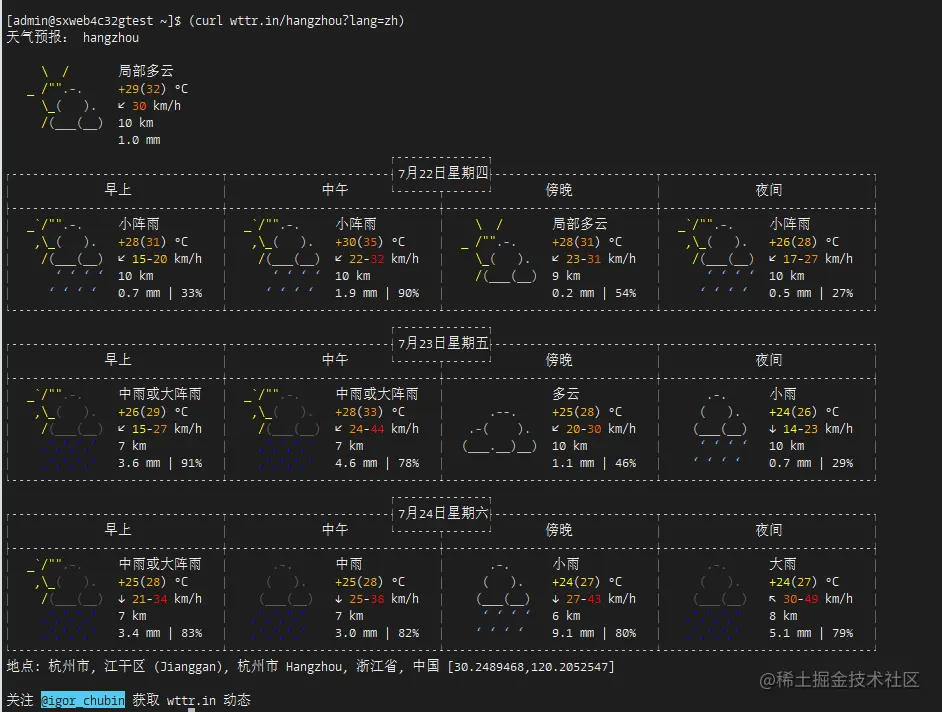Click wind value '20-30 km/h'

click(601, 429)
